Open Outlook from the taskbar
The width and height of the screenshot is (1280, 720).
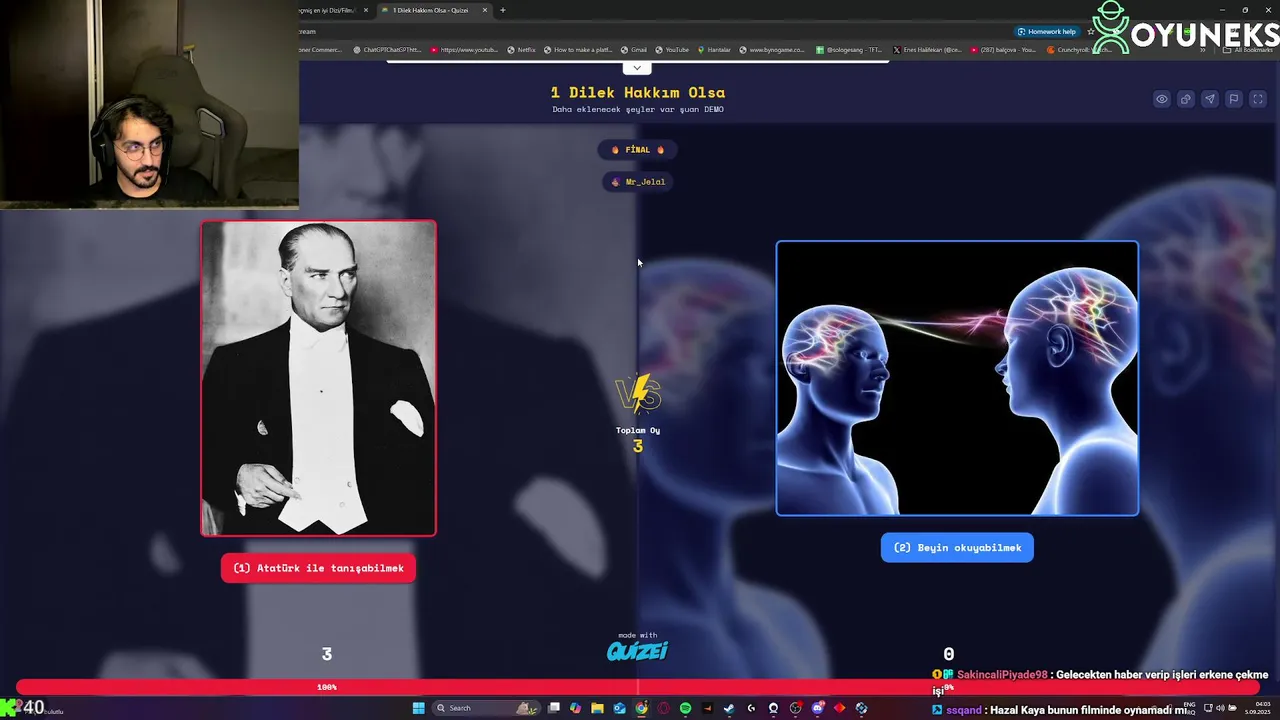point(619,708)
